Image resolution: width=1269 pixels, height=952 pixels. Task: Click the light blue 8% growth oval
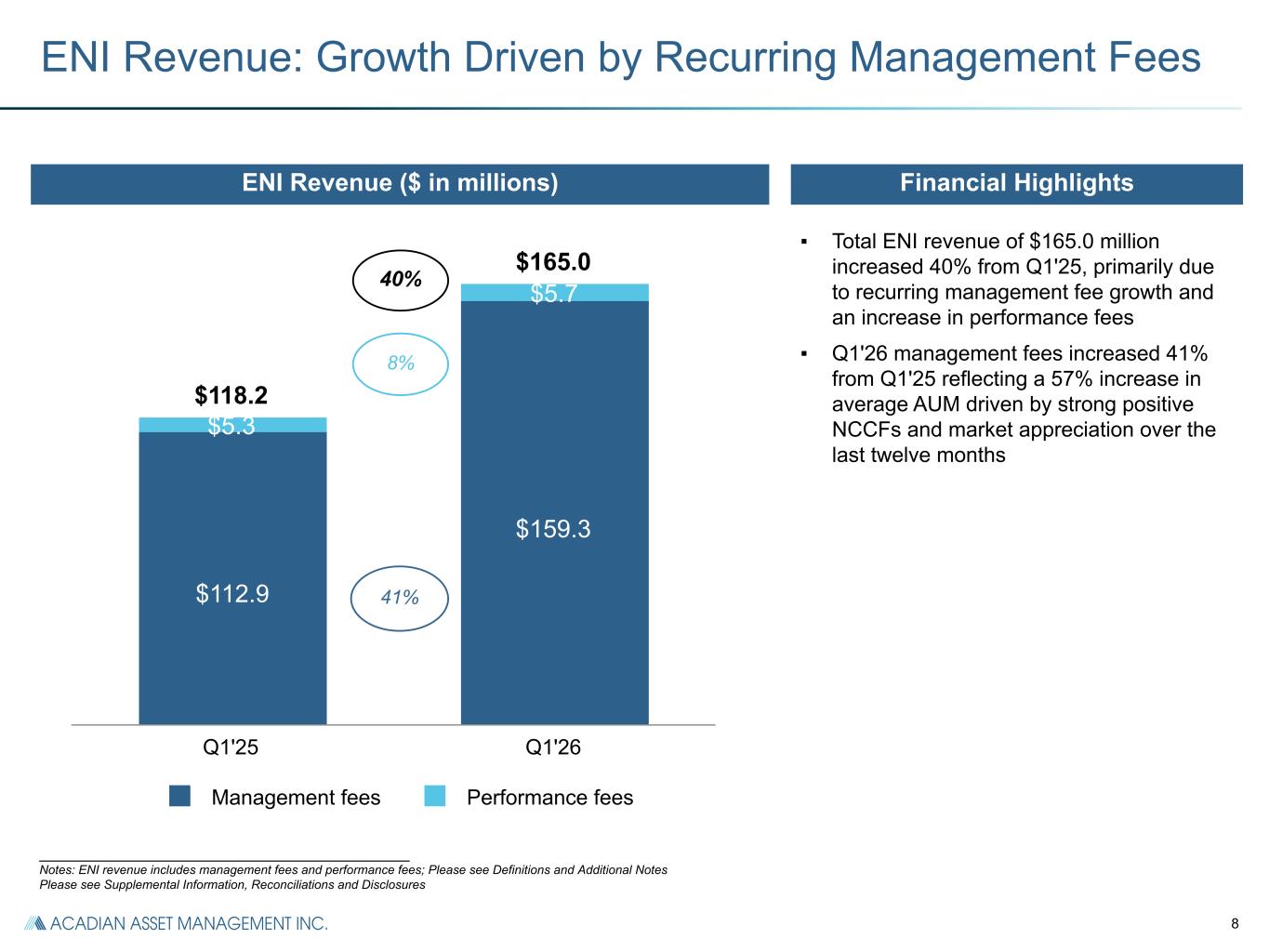[x=401, y=364]
